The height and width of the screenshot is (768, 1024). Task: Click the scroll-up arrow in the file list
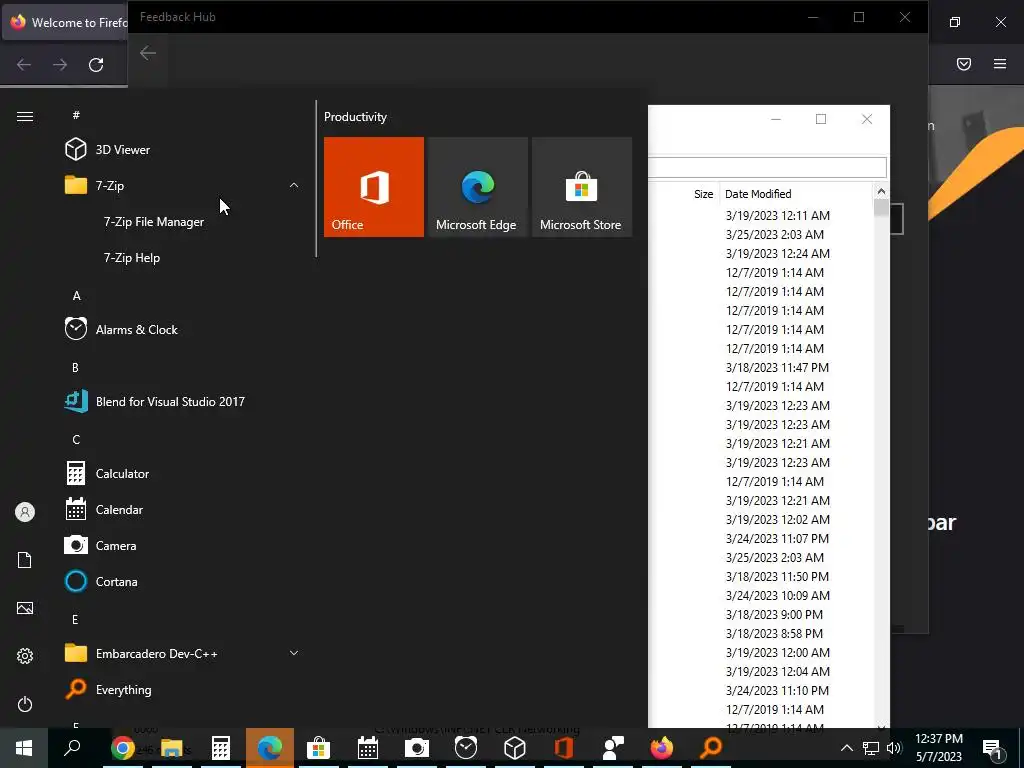pyautogui.click(x=881, y=191)
